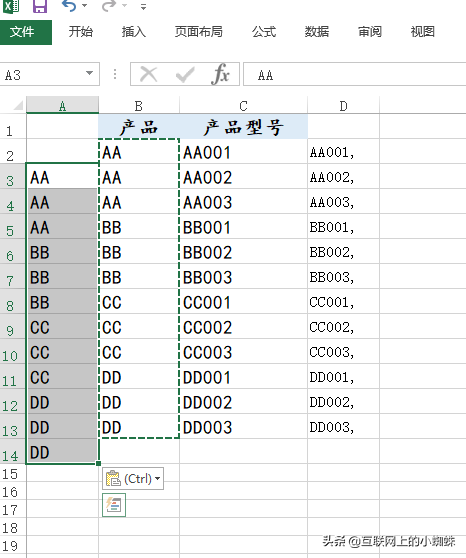Click the formula bar containing AA
The height and width of the screenshot is (558, 466).
[355, 74]
